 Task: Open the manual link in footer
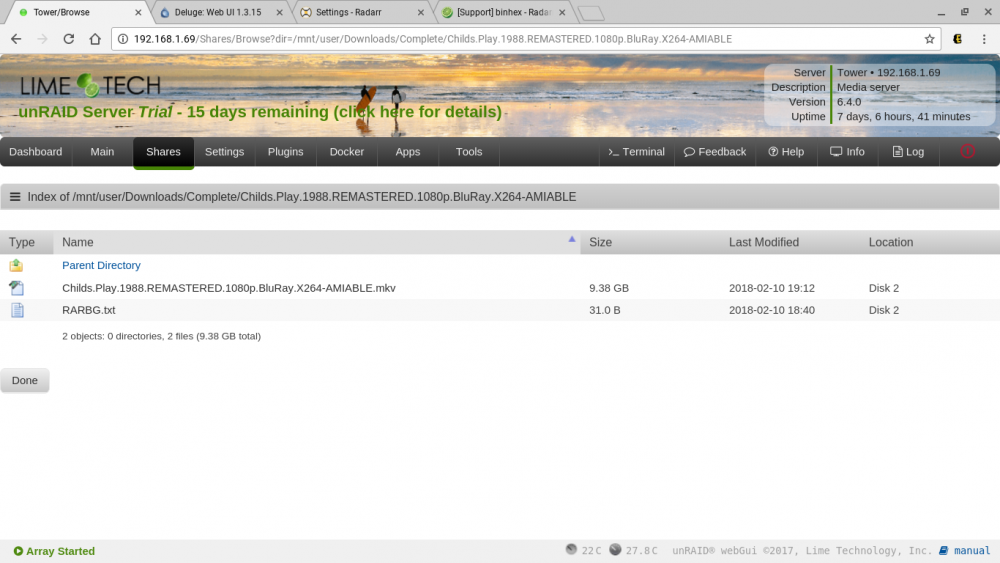(x=971, y=550)
